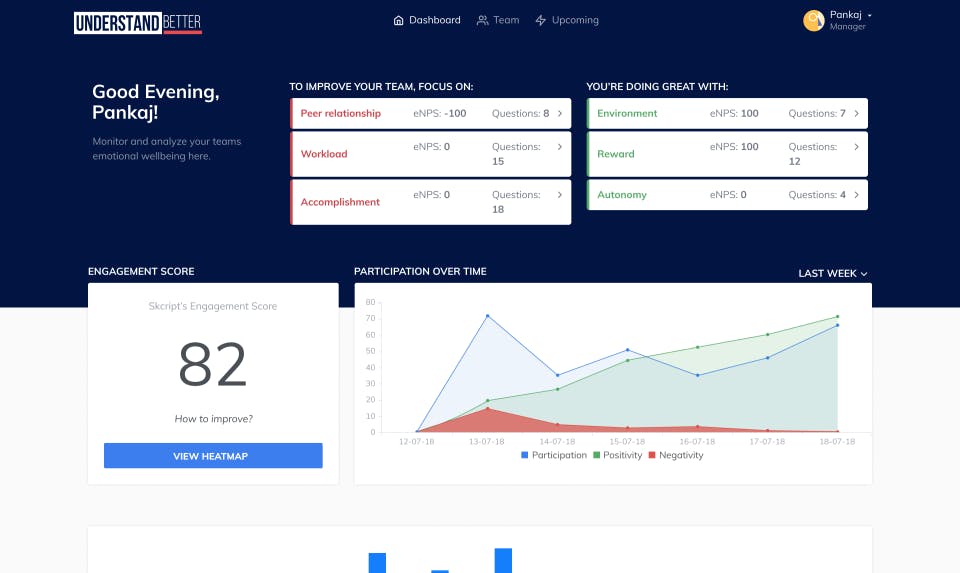Click the red Negativity legend swatch
The image size is (960, 573).
coord(652,455)
